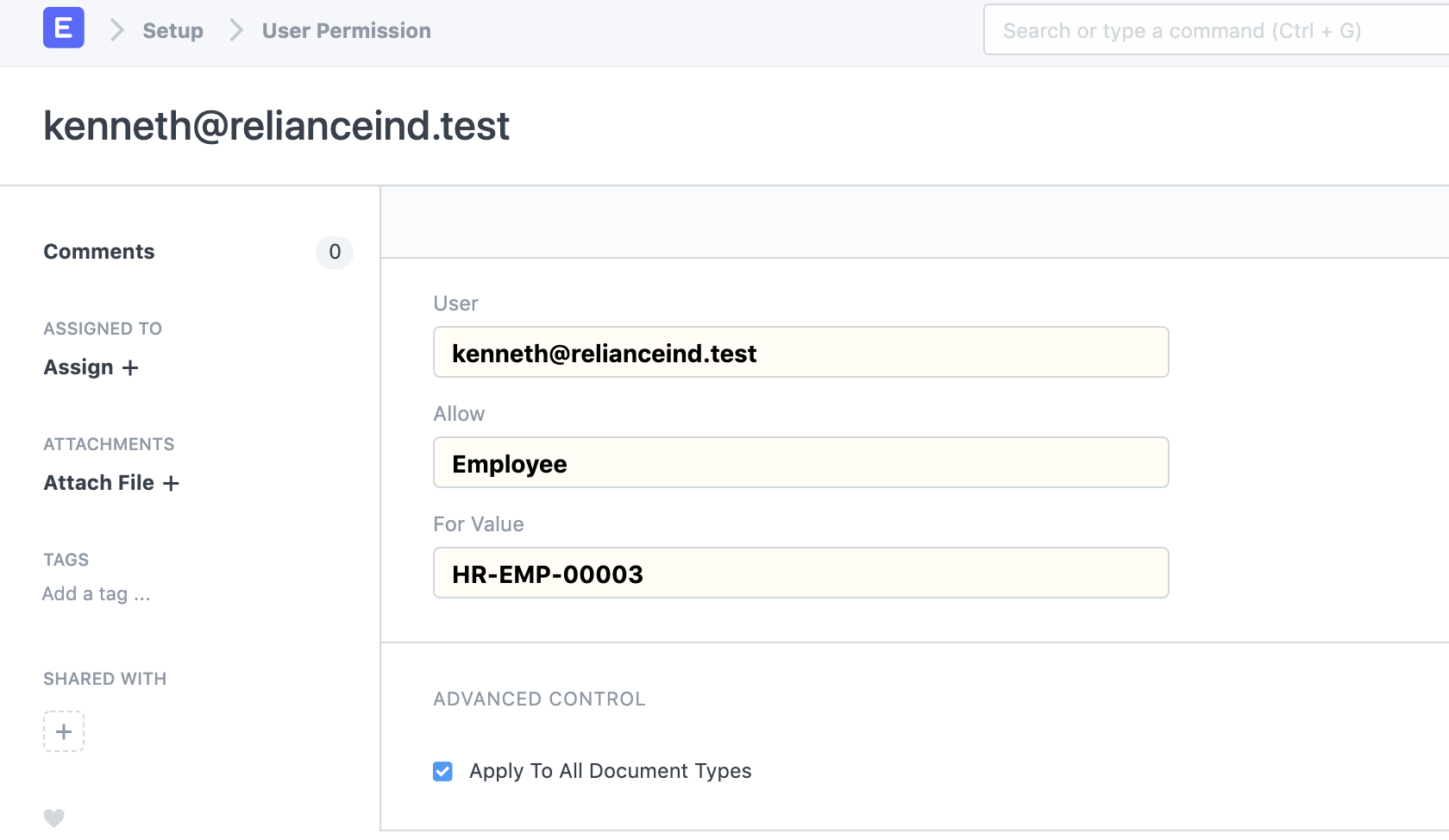Click the Add a tag field
This screenshot has width=1449, height=840.
[x=96, y=593]
